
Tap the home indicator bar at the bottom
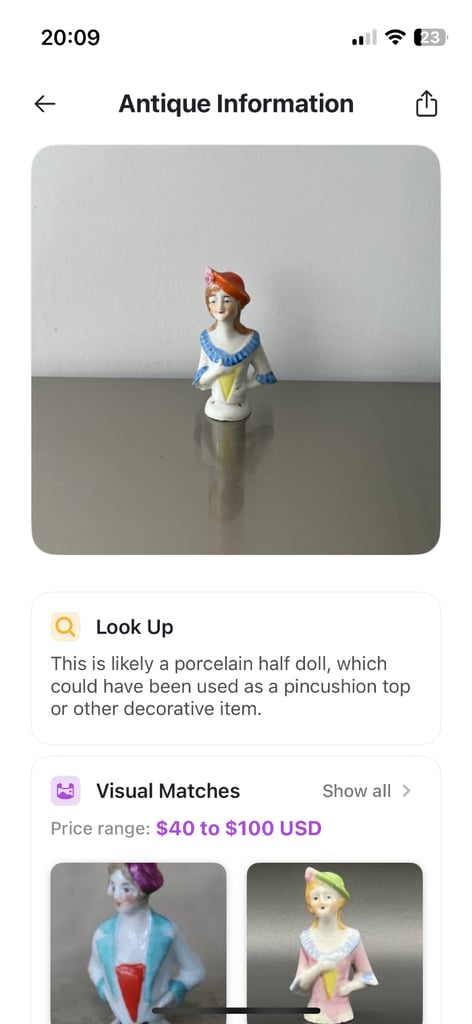point(236,1010)
